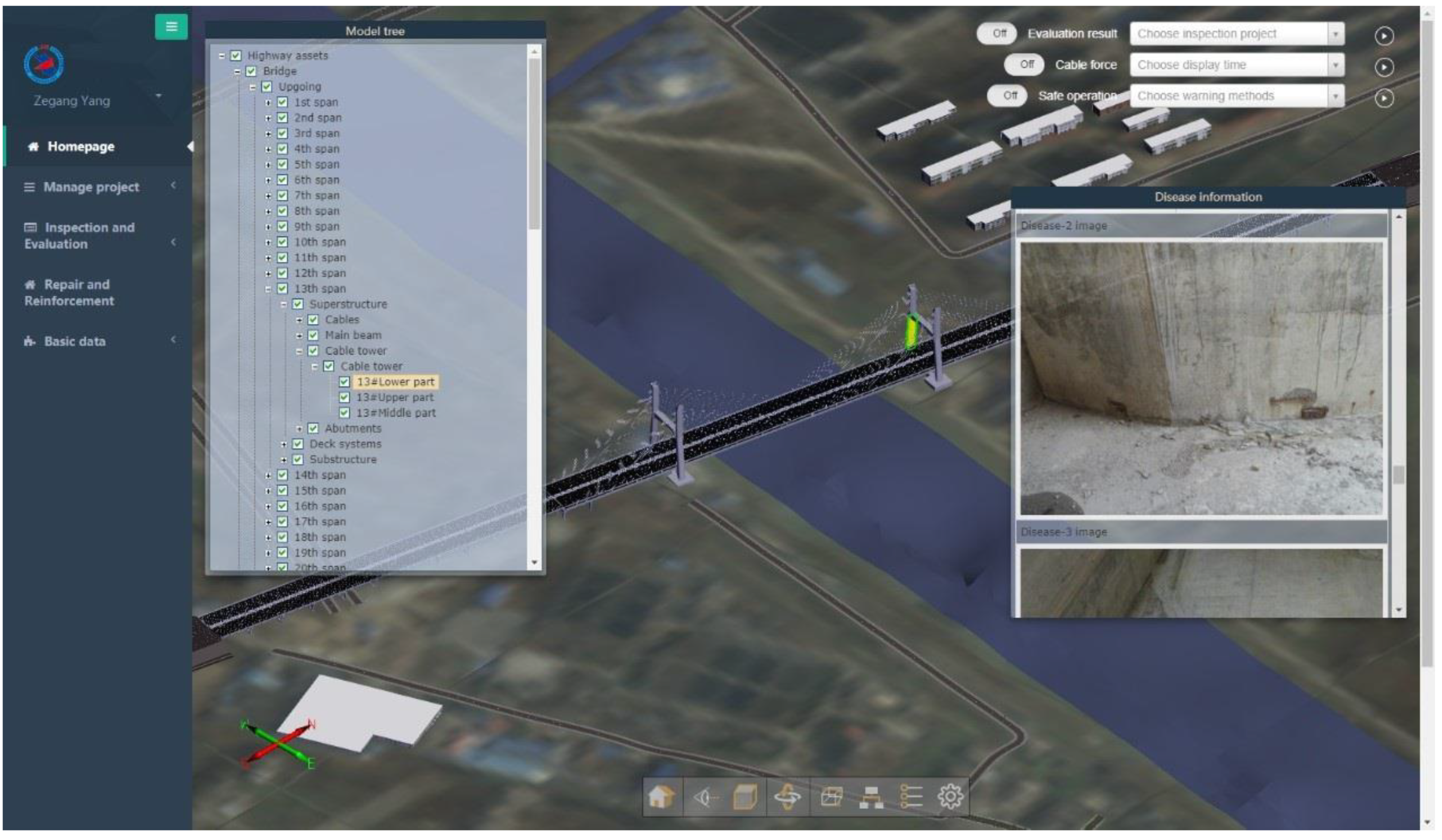Select the eye first-person view tool
1442x840 pixels.
(705, 797)
